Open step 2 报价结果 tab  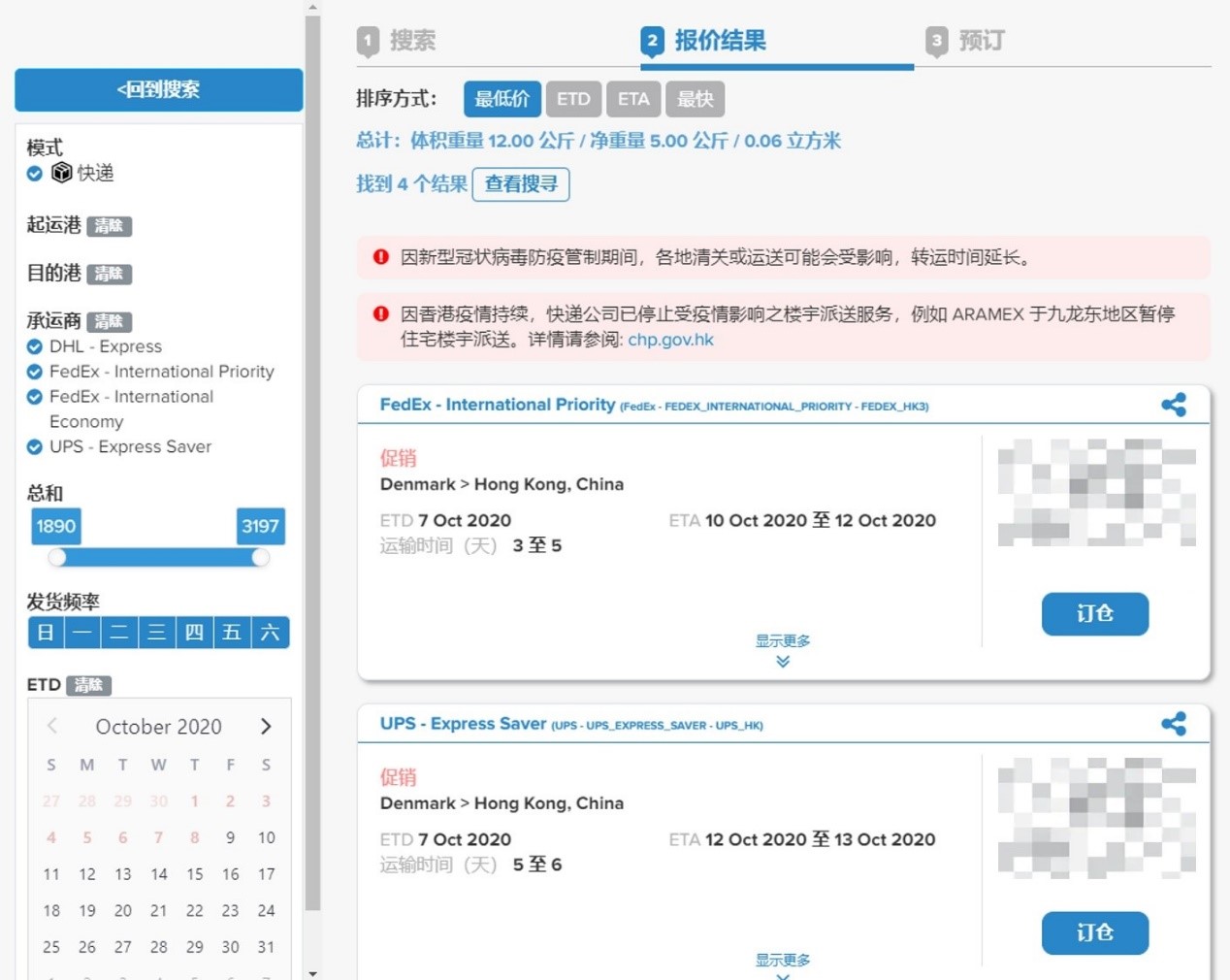703,41
